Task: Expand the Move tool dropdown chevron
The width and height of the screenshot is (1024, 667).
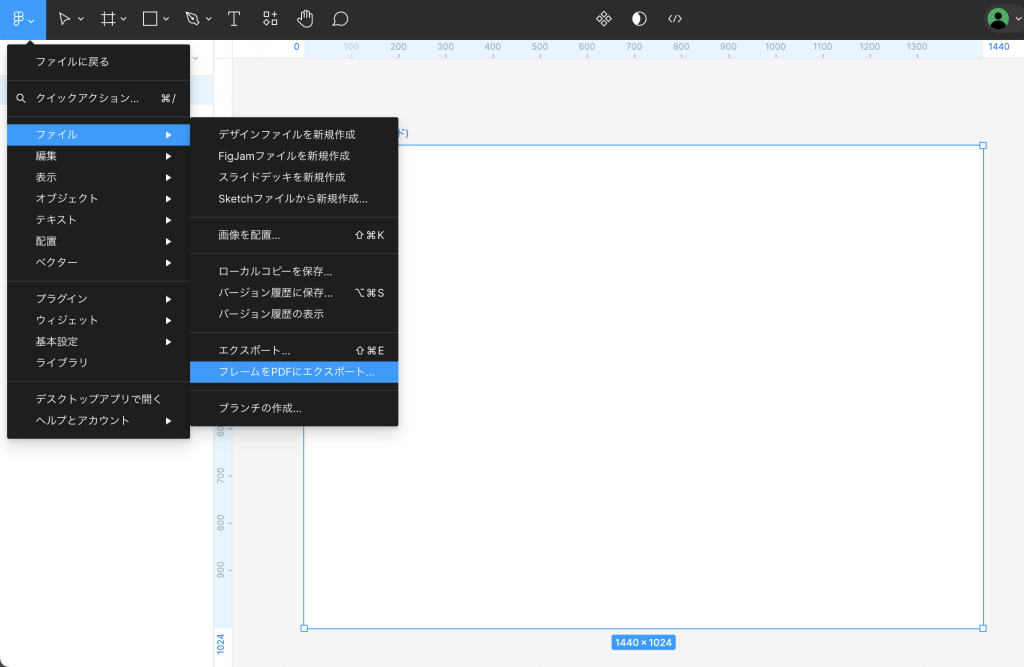Action: [x=81, y=20]
